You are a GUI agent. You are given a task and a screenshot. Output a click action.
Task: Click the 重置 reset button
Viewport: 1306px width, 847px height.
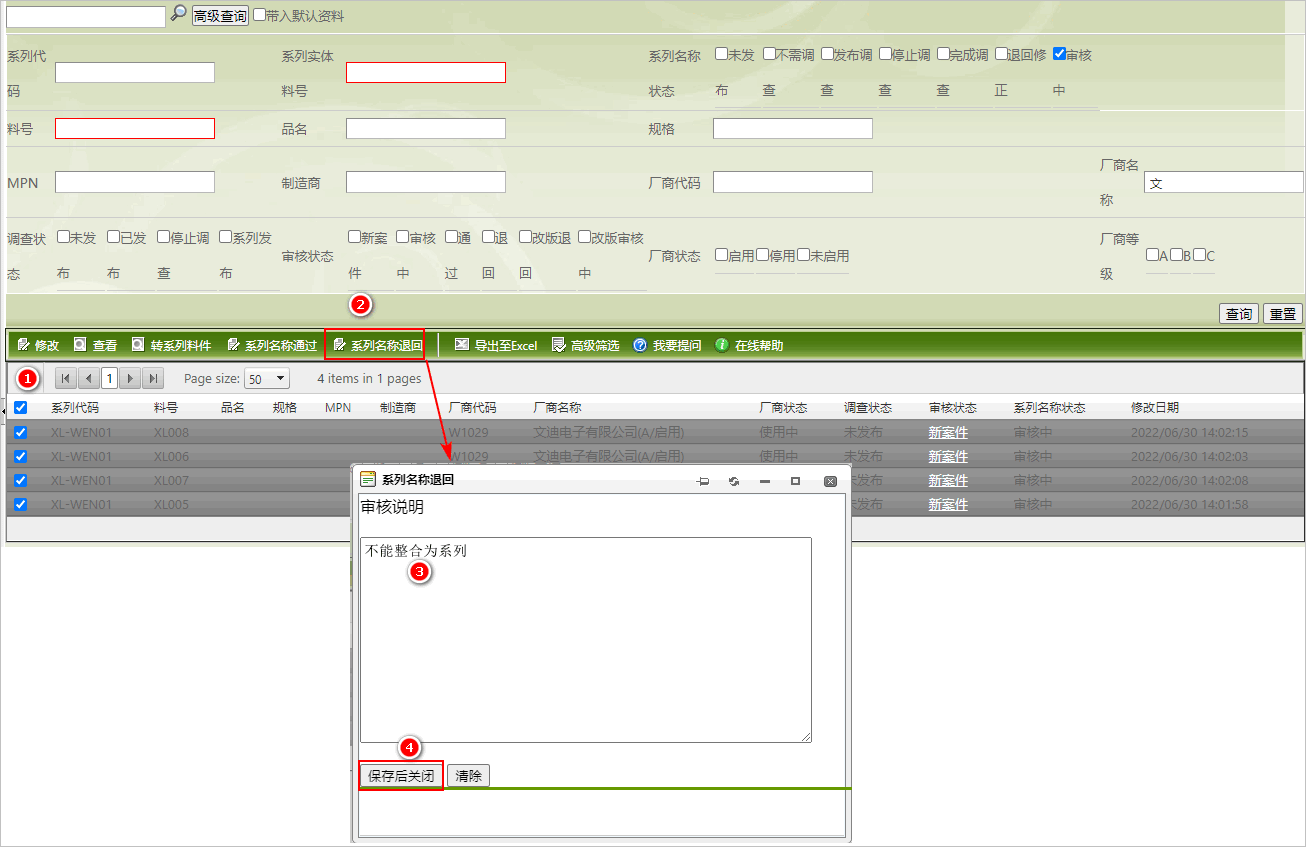(x=1283, y=314)
